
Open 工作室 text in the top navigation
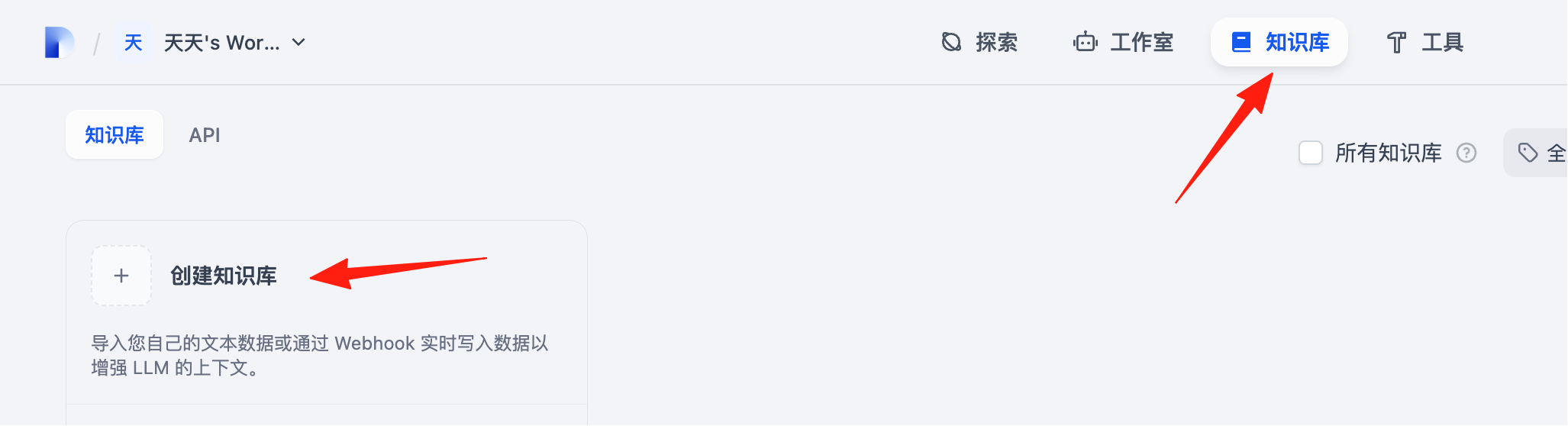(x=1141, y=42)
